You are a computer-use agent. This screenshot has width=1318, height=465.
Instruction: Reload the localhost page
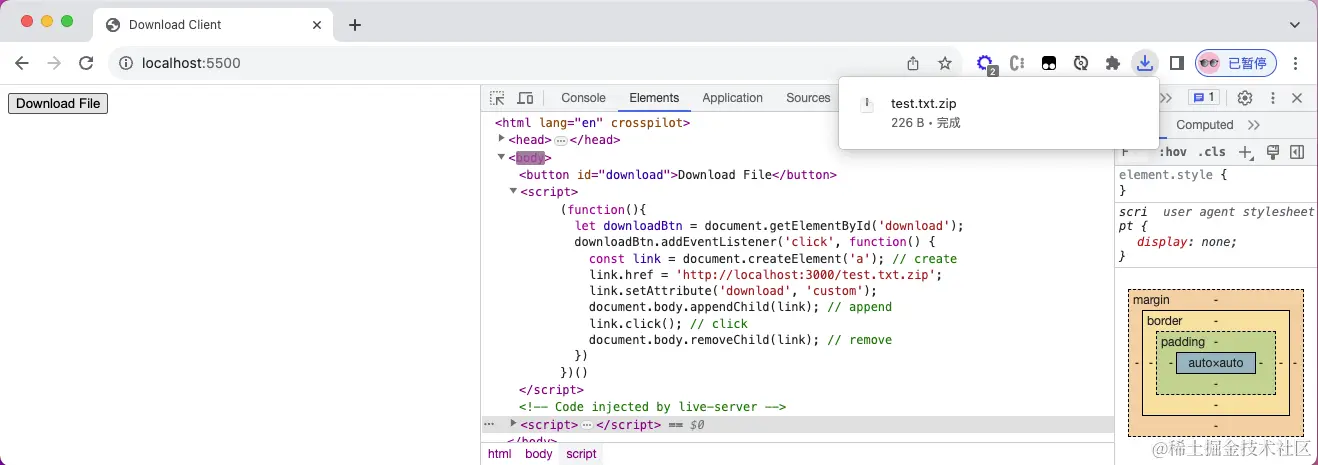coord(86,63)
